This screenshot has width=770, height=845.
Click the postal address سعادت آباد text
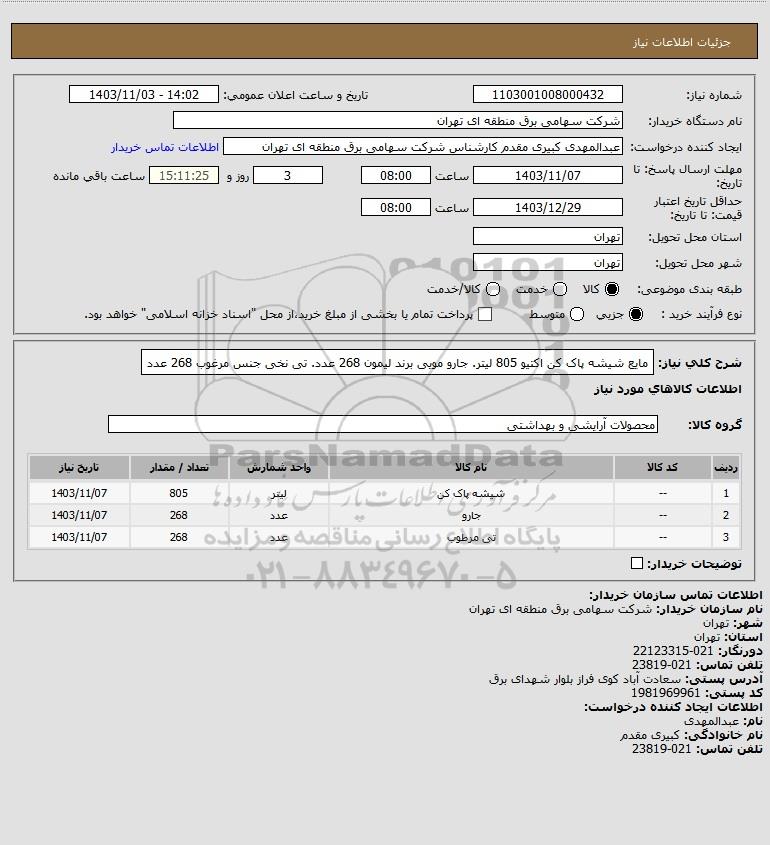[x=585, y=679]
